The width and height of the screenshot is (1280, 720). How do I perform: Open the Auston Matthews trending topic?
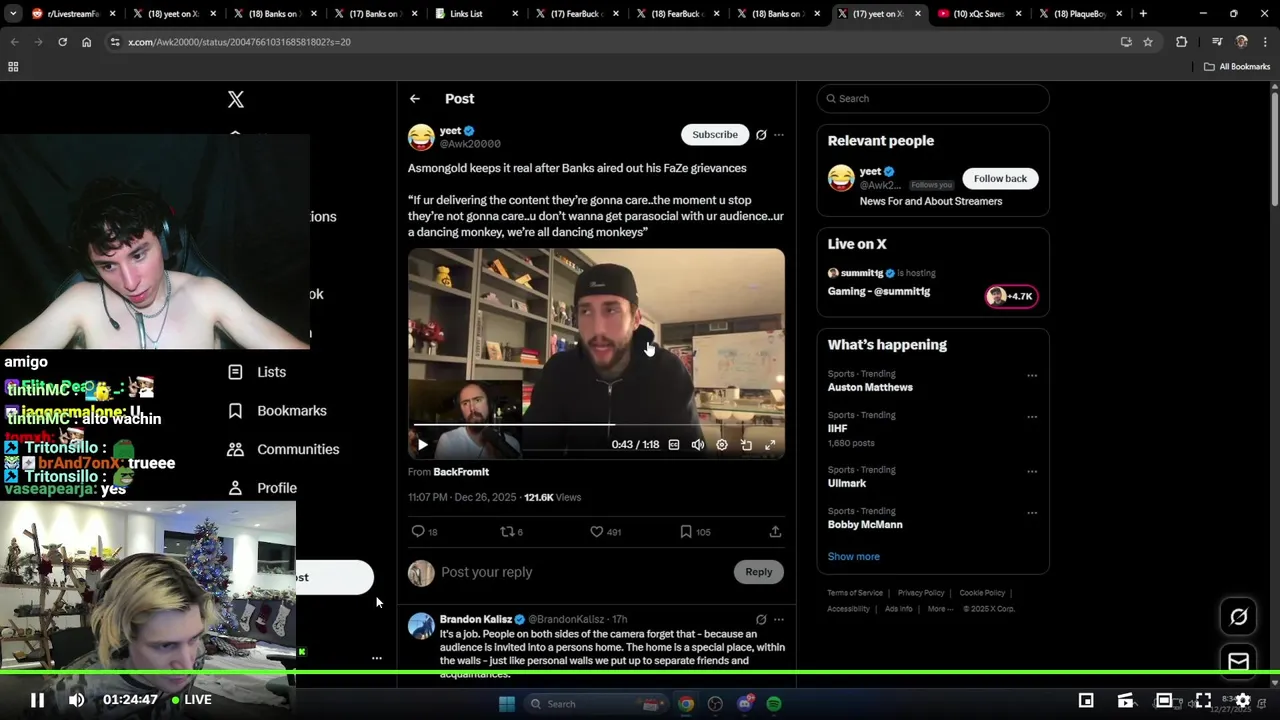tap(870, 388)
